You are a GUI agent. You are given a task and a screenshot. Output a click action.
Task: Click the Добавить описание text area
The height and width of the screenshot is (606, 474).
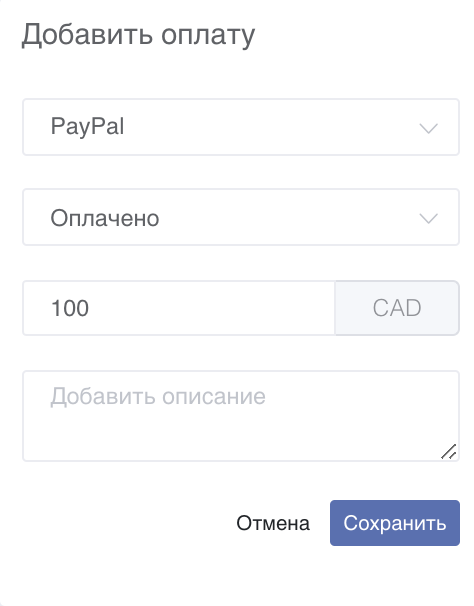(241, 416)
